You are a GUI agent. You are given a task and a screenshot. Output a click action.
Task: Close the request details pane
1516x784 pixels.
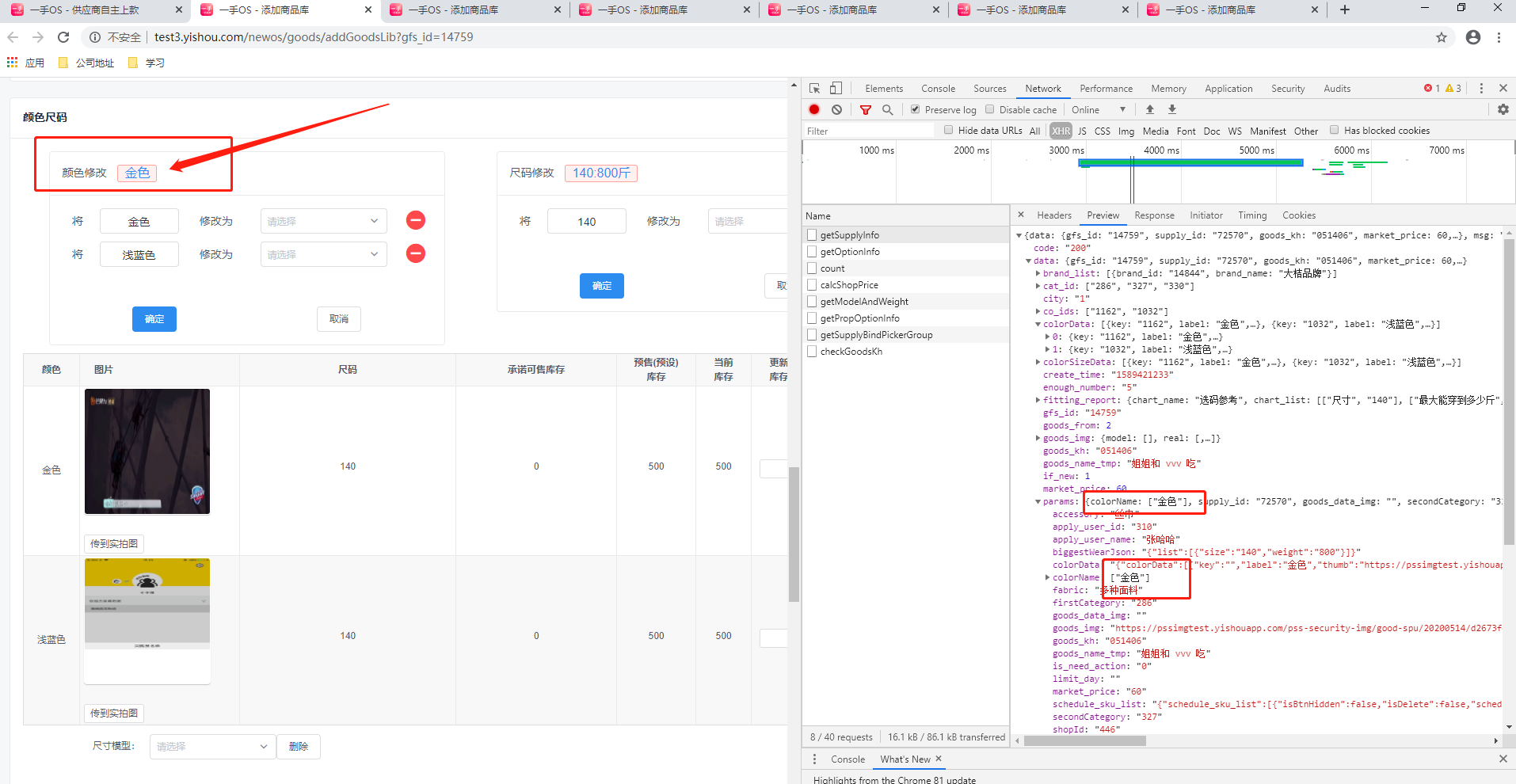(x=1021, y=215)
